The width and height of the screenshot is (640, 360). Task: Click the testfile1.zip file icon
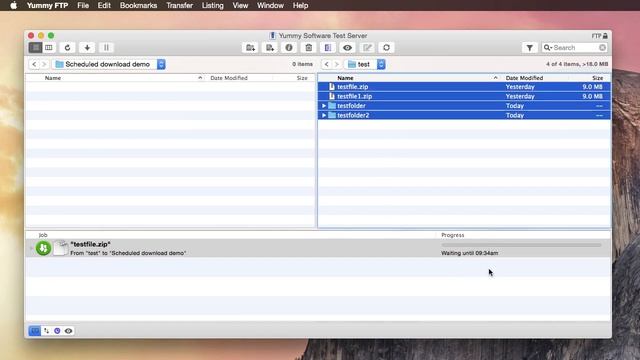pyautogui.click(x=332, y=96)
